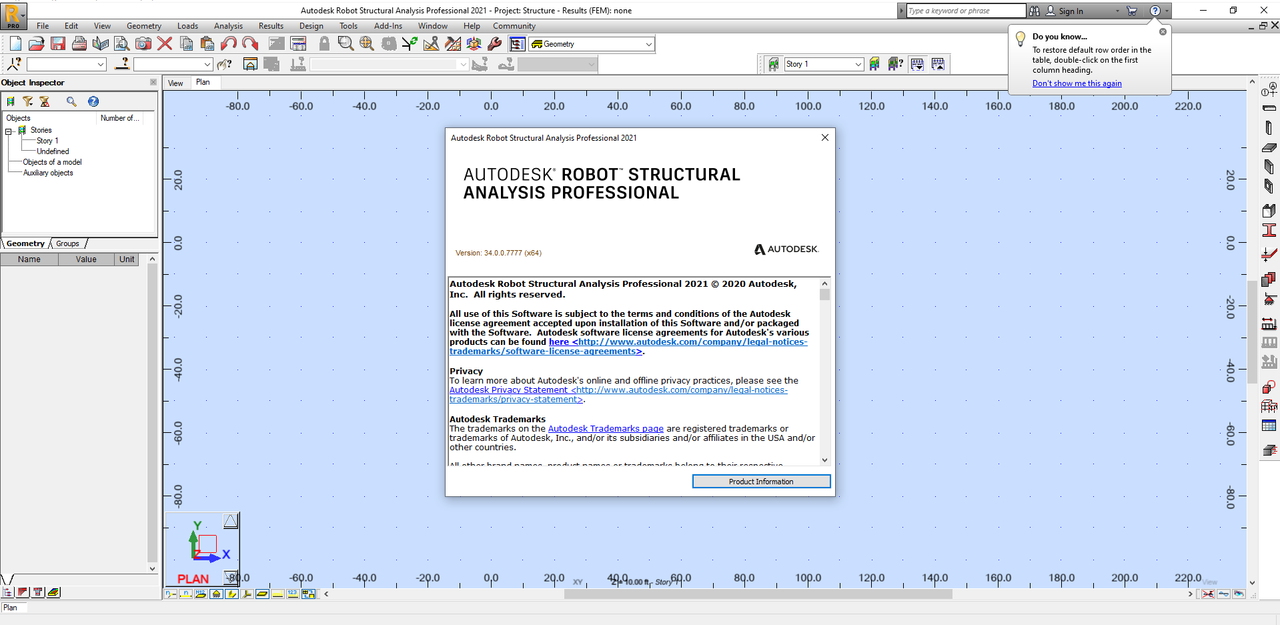Switch to the View tab
Viewport: 1280px width, 625px height.
pyautogui.click(x=176, y=83)
